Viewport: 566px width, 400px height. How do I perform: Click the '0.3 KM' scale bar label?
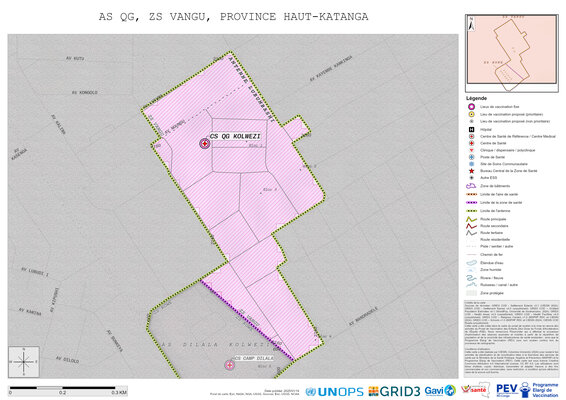(119, 392)
